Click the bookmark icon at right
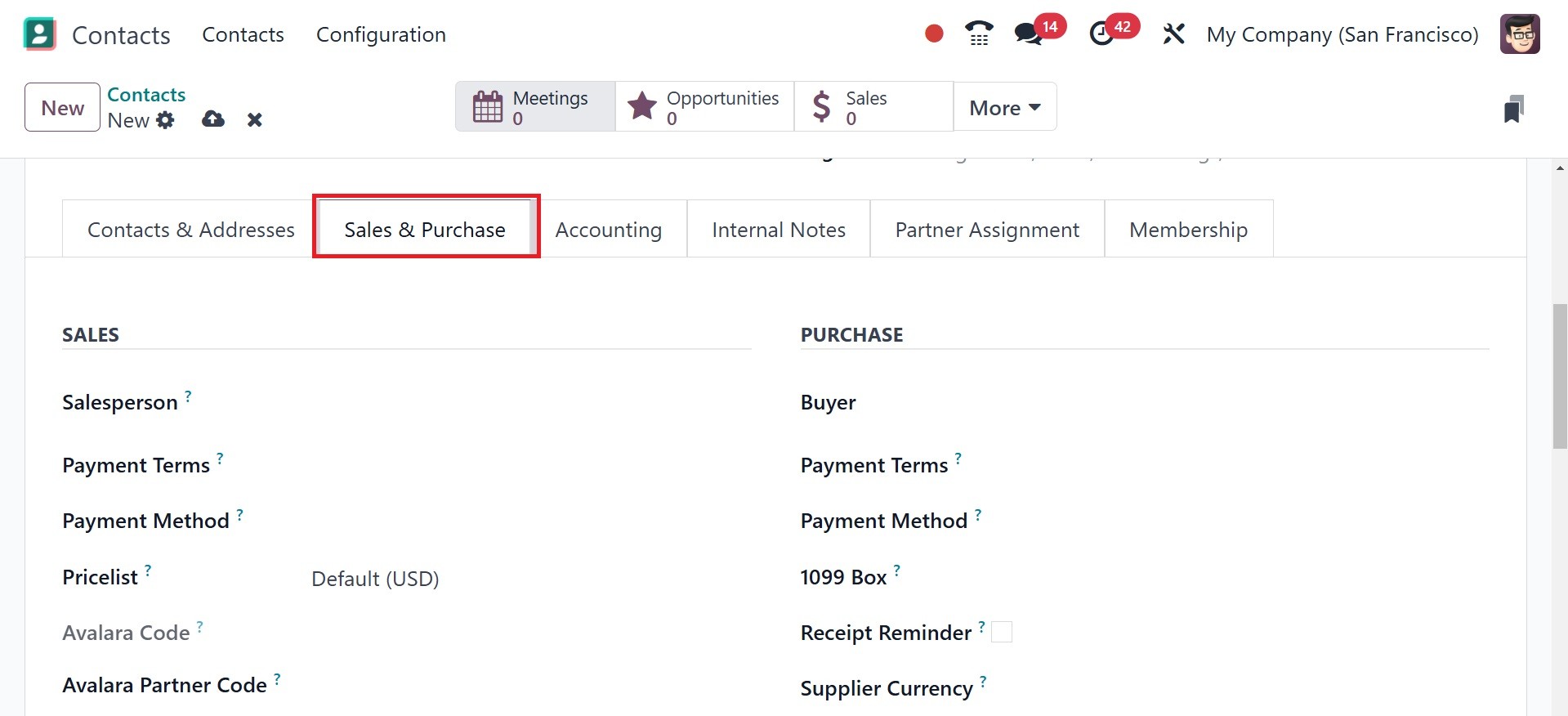The width and height of the screenshot is (1568, 716). coord(1513,109)
